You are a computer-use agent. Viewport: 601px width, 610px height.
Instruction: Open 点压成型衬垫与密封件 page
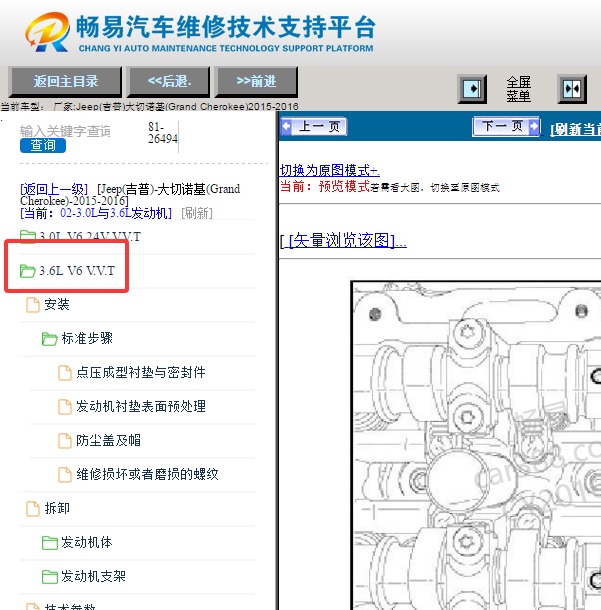[x=141, y=372]
